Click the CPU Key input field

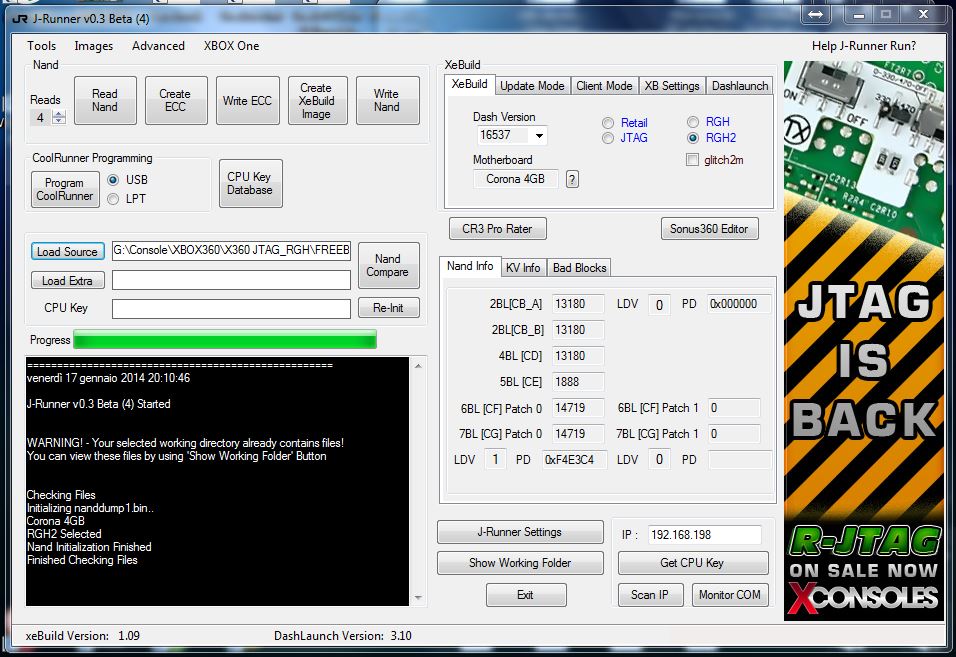coord(231,308)
